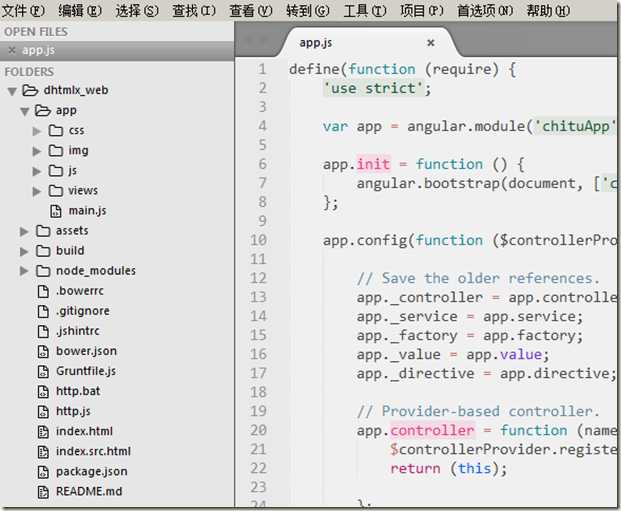Click the FOLDERS section header
621x511 pixels.
29,72
